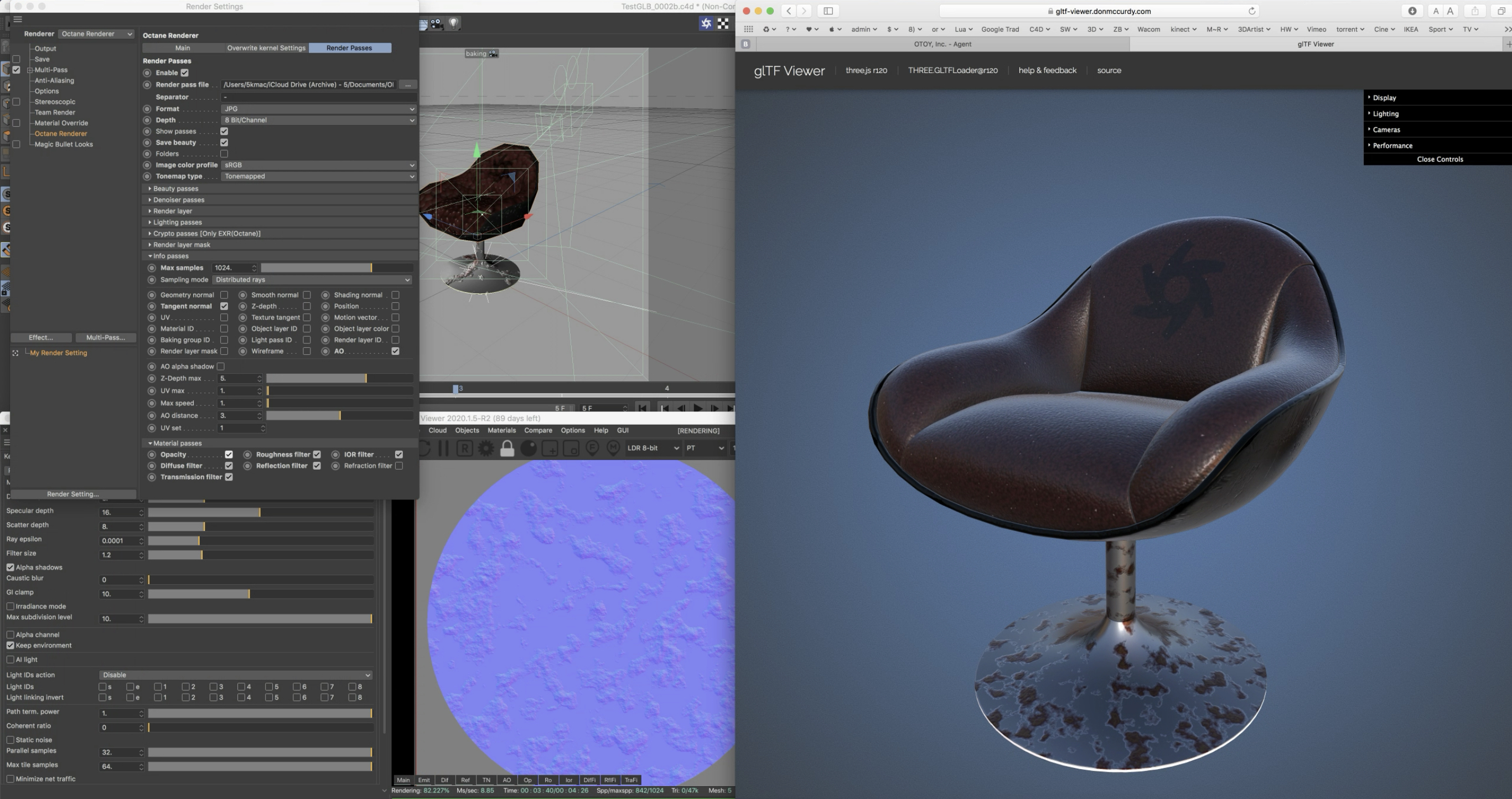Click the pick material M pin icon
Image resolution: width=1512 pixels, height=799 pixels.
pos(613,449)
